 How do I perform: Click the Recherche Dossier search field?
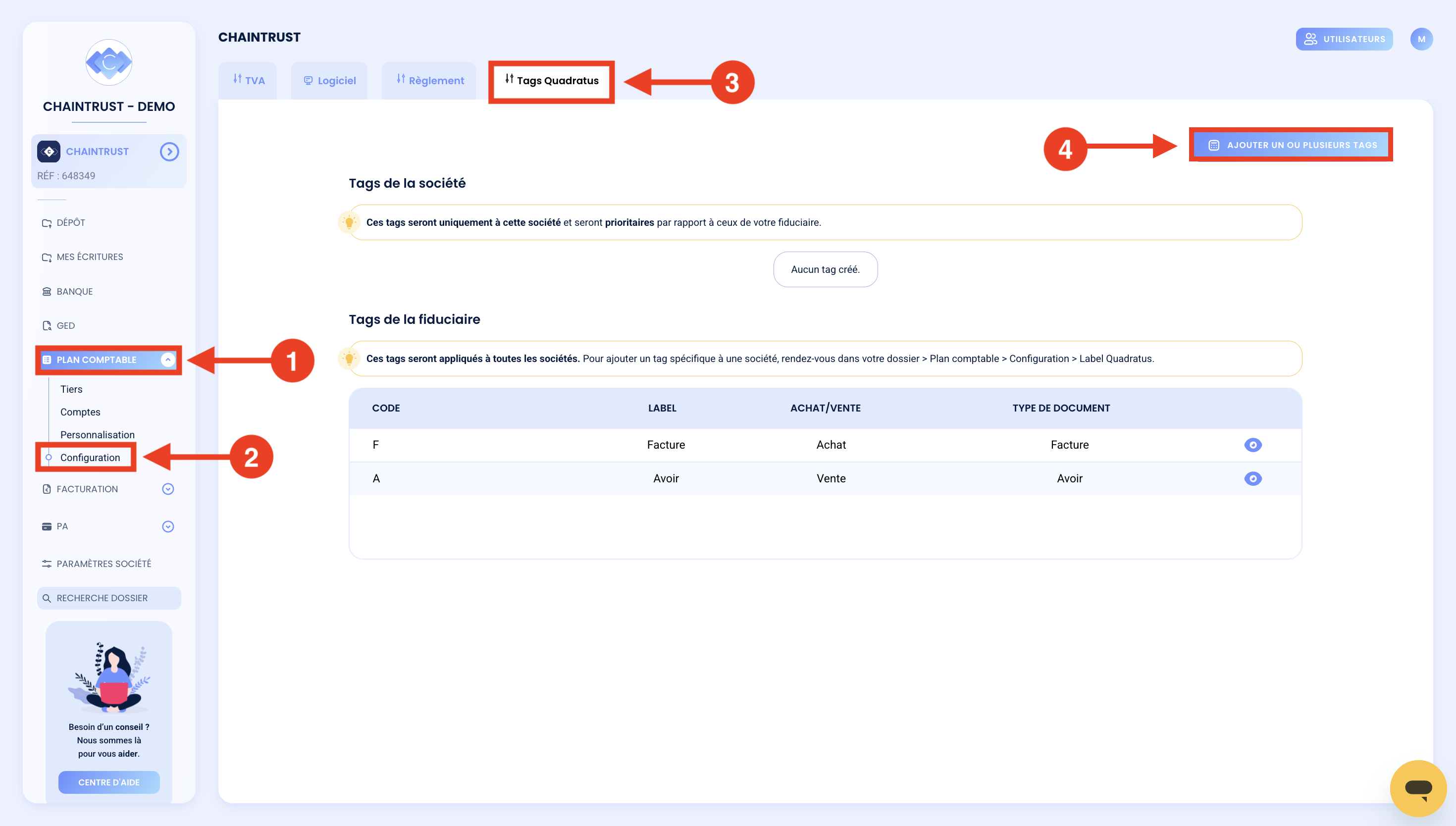coord(109,599)
